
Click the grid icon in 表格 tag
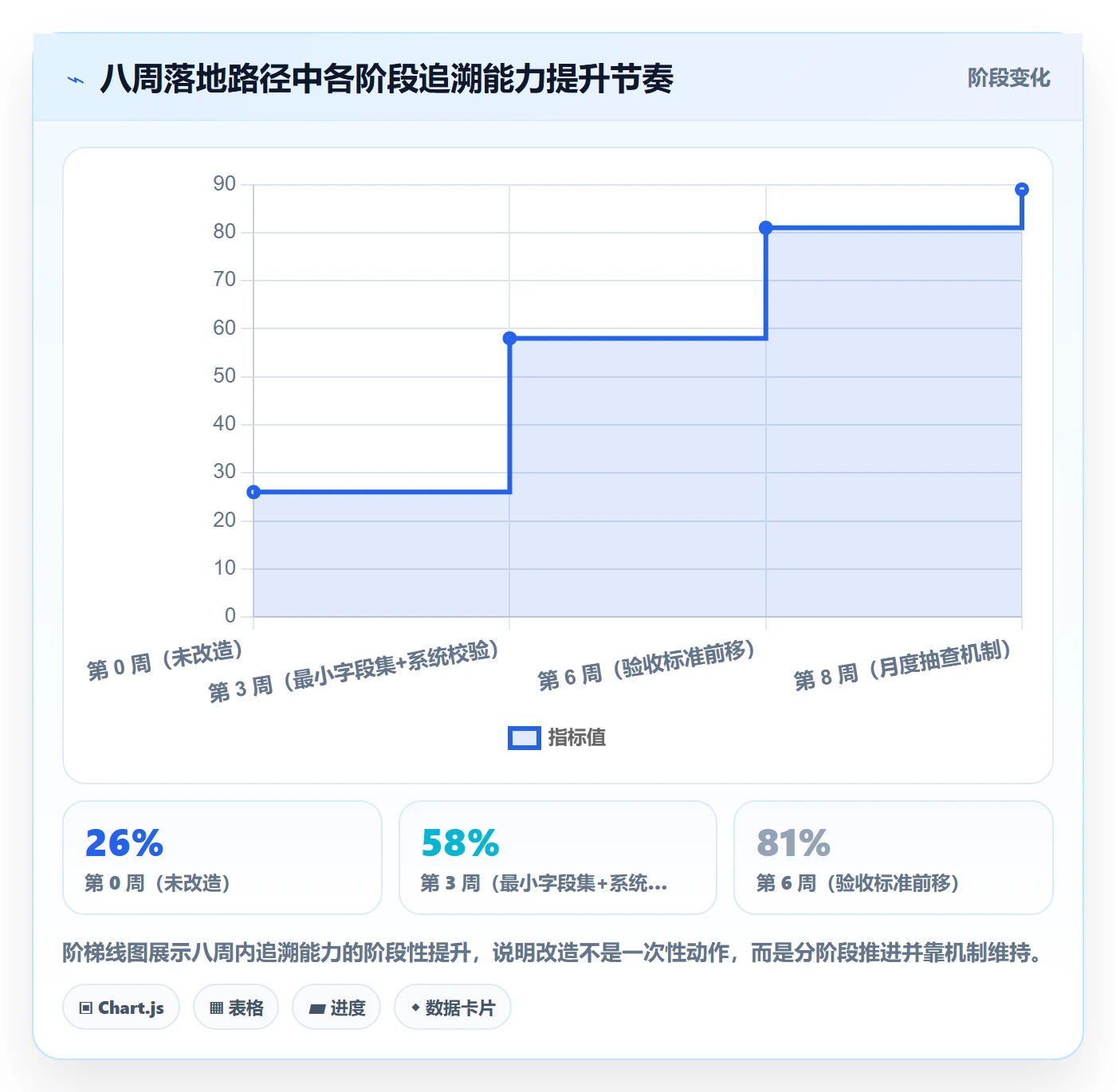216,1008
